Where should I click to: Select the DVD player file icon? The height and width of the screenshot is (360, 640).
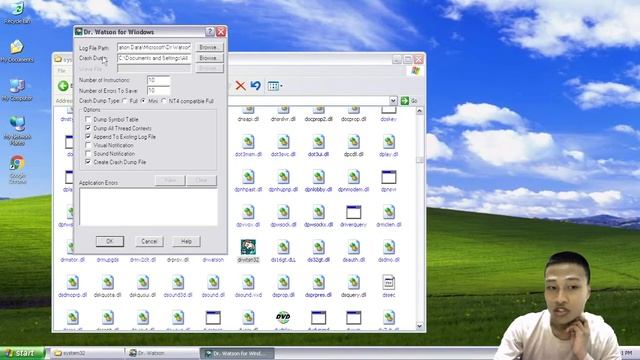283,317
